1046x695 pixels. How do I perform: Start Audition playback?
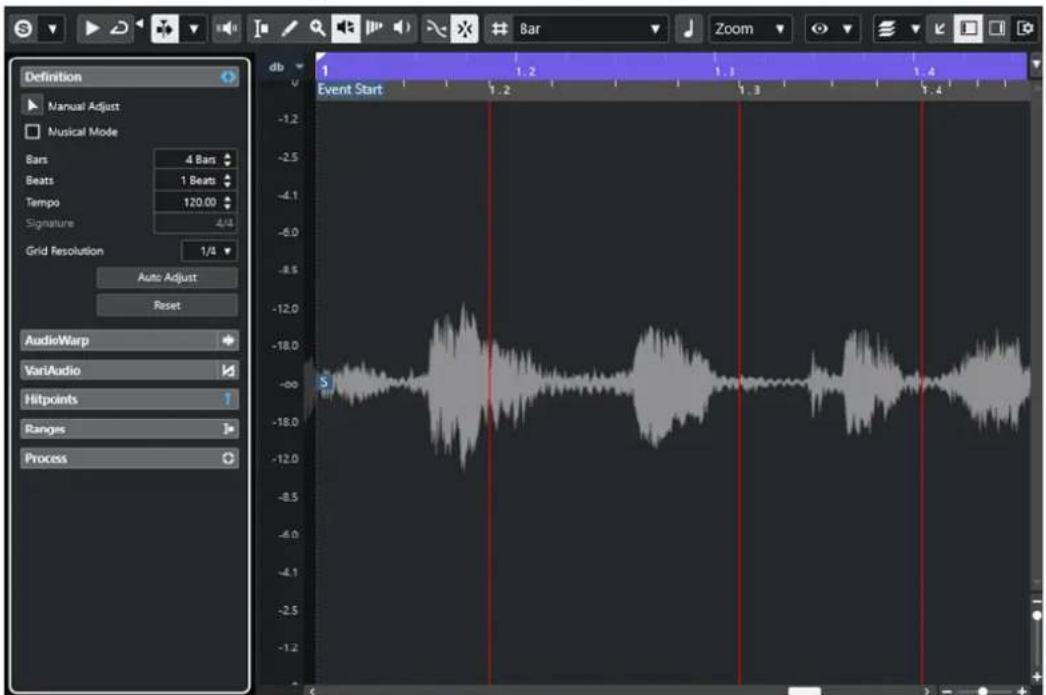click(92, 29)
